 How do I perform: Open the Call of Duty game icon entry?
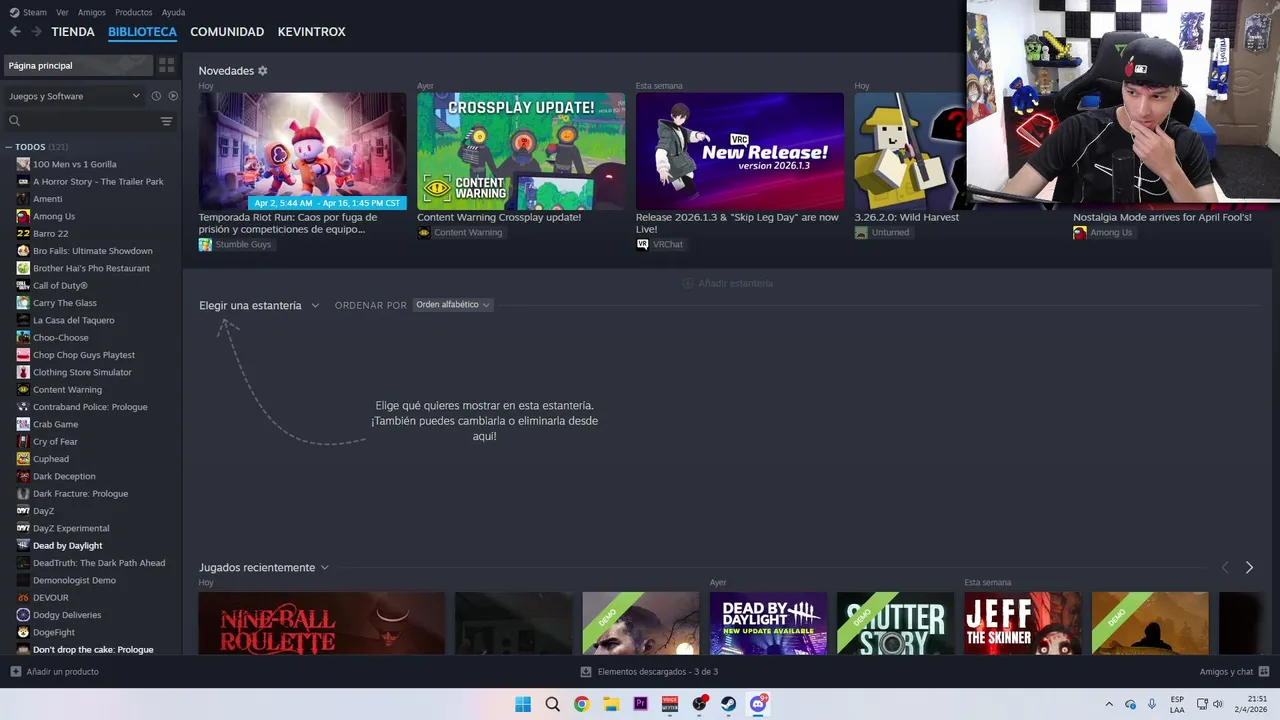(x=23, y=286)
